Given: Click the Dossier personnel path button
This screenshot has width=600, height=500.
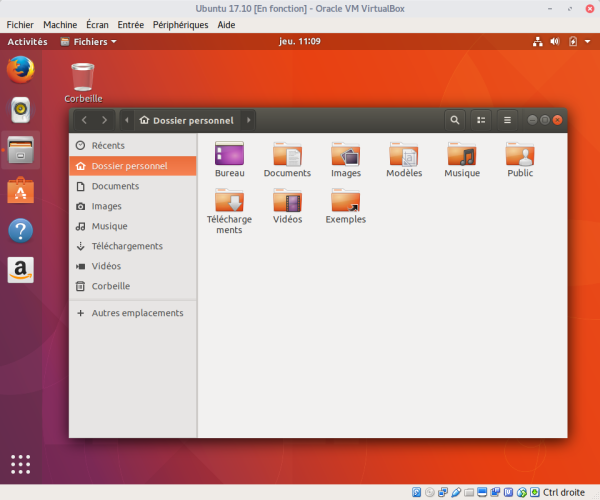Looking at the screenshot, I should [x=188, y=120].
